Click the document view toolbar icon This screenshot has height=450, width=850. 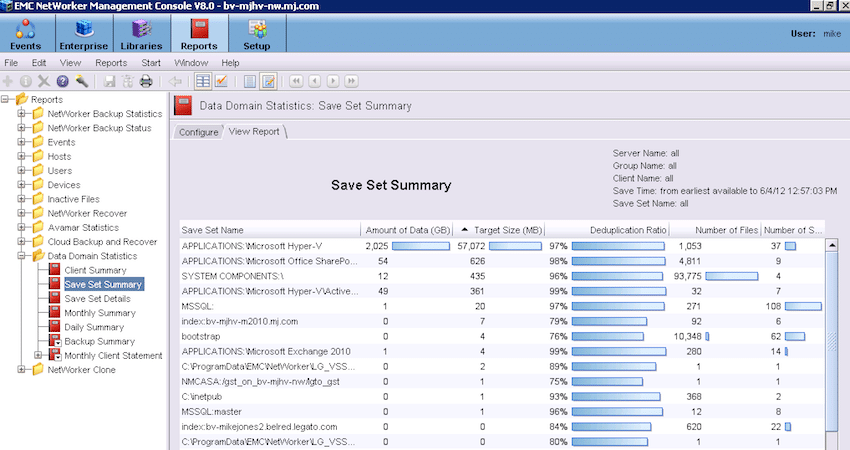(x=249, y=81)
